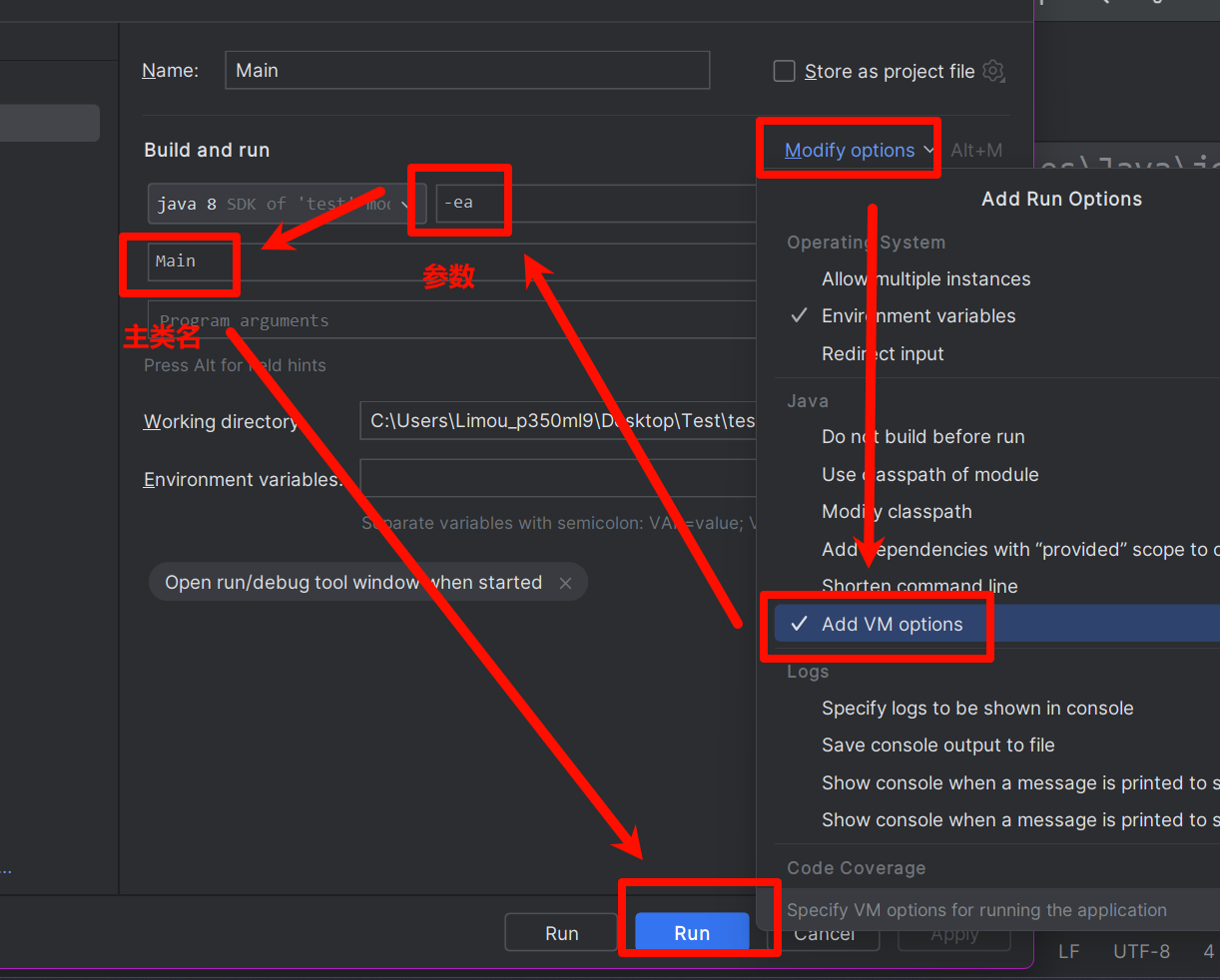Select Specify logs to be shown in console

[976, 709]
